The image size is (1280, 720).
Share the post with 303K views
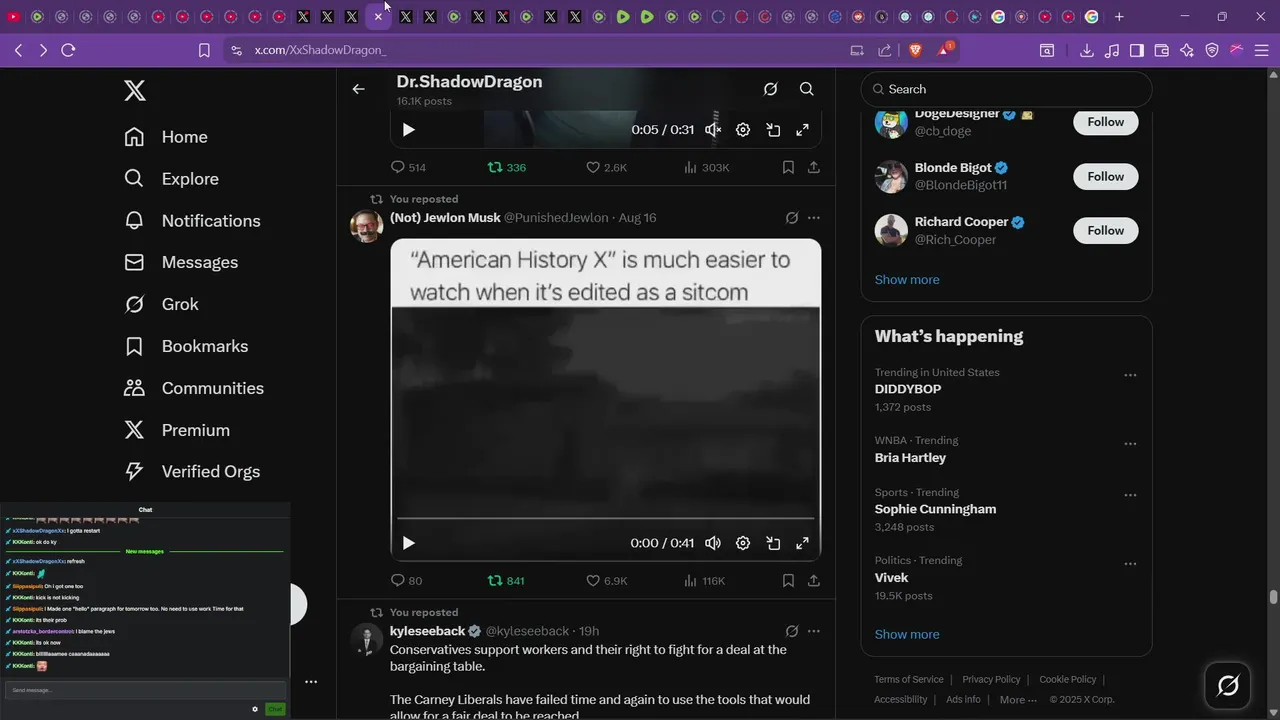click(814, 167)
